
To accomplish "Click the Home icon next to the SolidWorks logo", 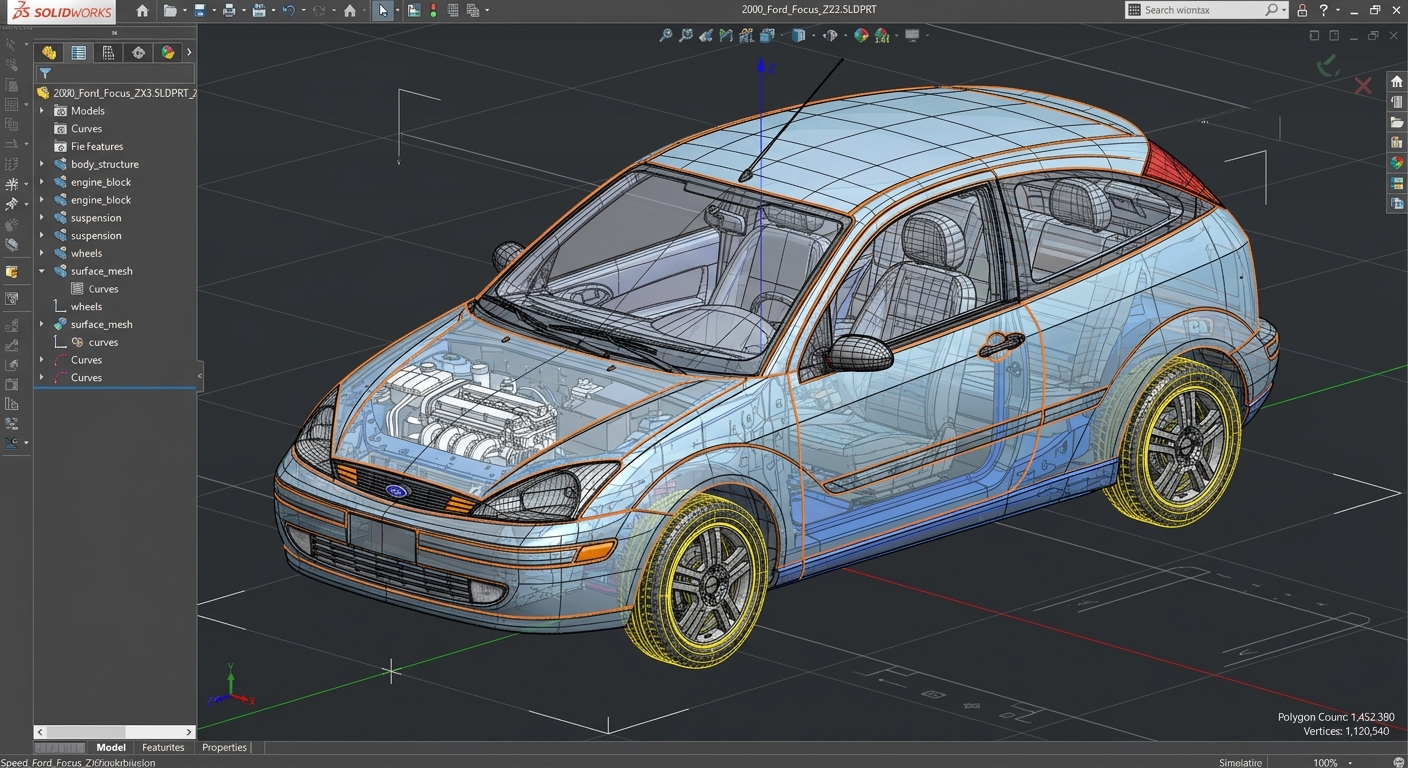I will 143,11.
